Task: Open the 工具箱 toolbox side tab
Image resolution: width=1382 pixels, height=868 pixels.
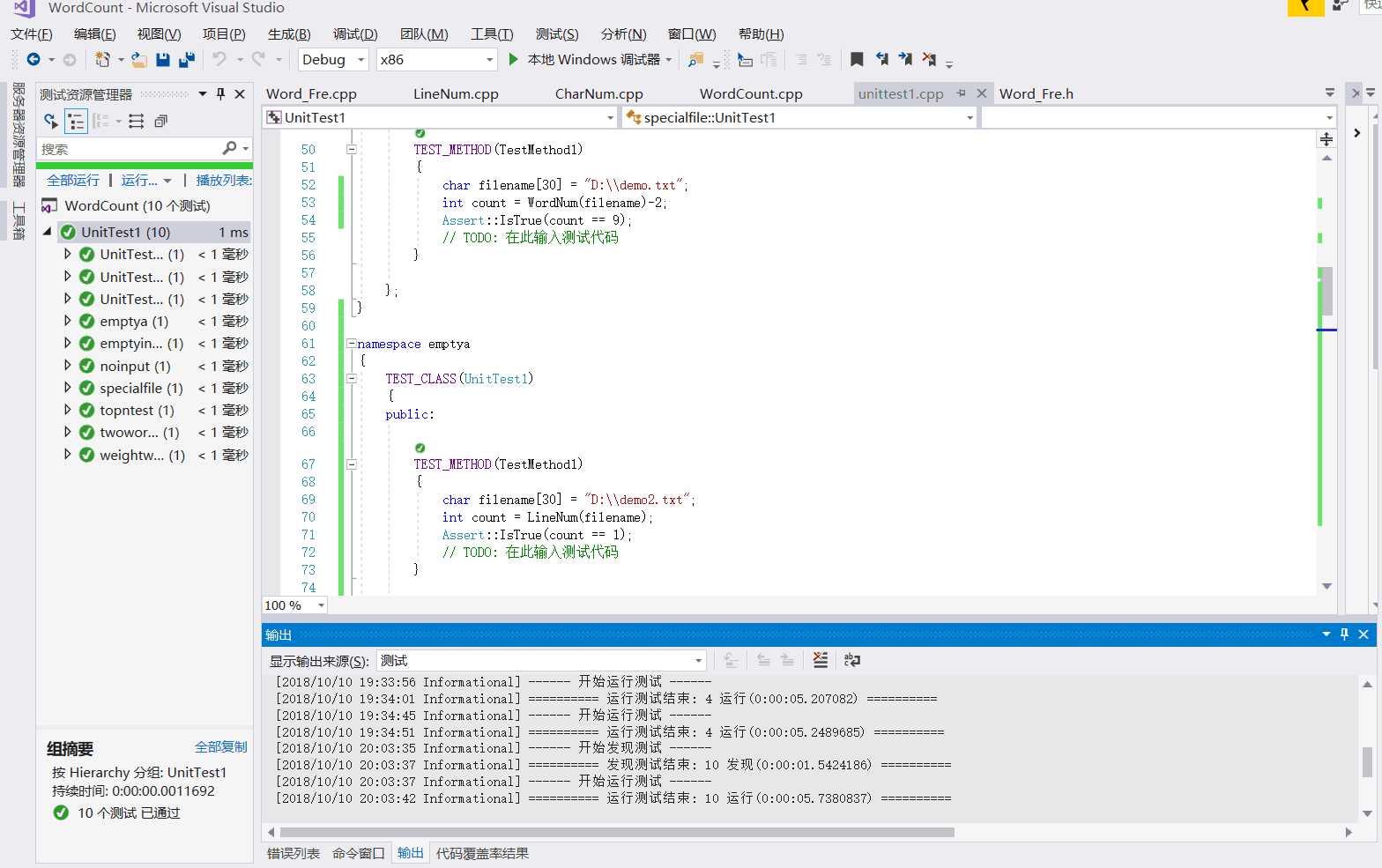Action: point(19,220)
